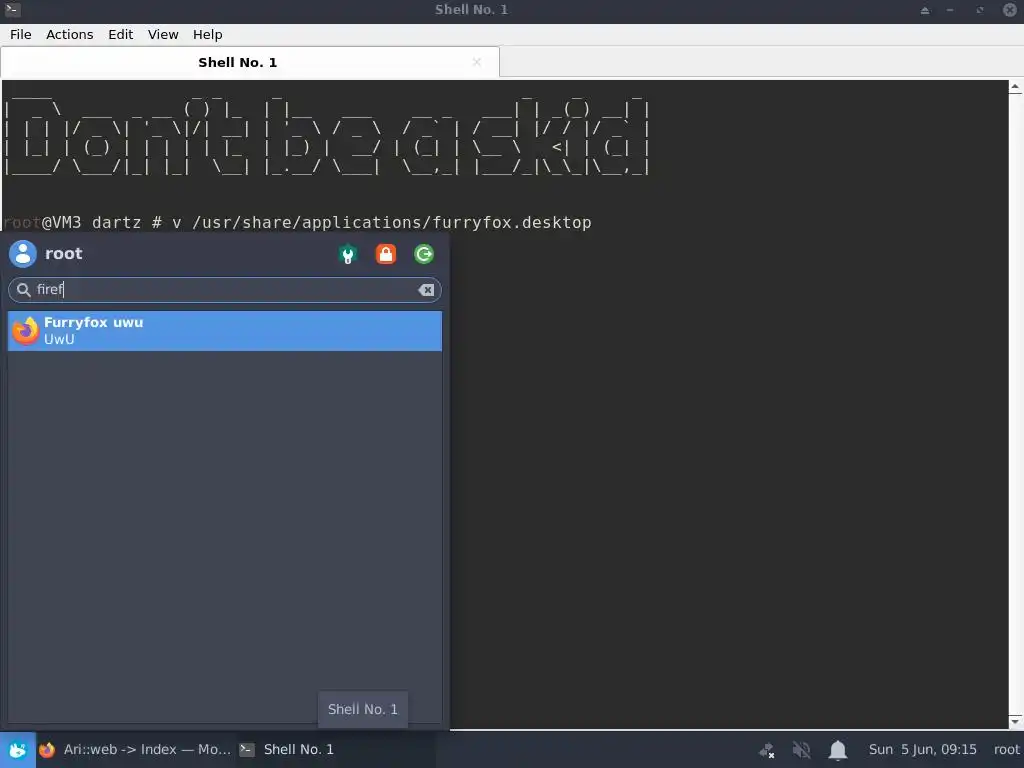This screenshot has height=768, width=1024.
Task: Maximize the Shell No. 1 window
Action: click(980, 10)
